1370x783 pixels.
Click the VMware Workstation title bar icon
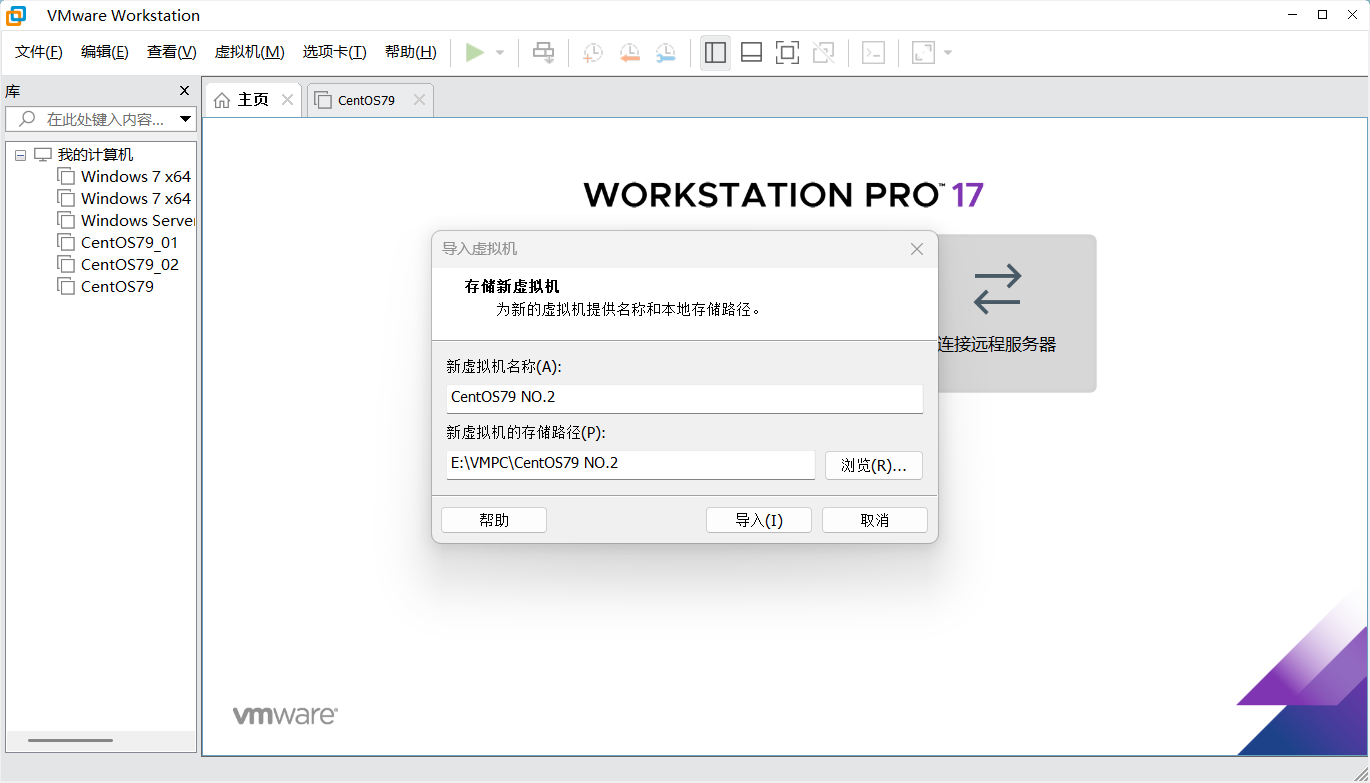[17, 15]
